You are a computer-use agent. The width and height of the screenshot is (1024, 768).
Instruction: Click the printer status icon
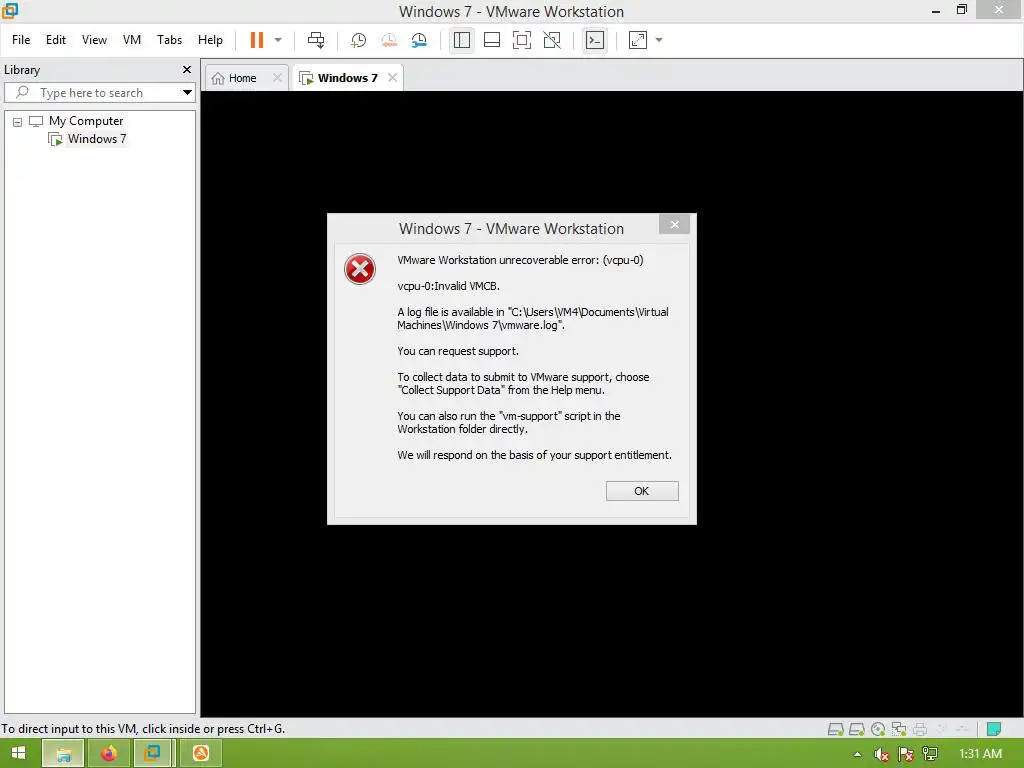(920, 729)
